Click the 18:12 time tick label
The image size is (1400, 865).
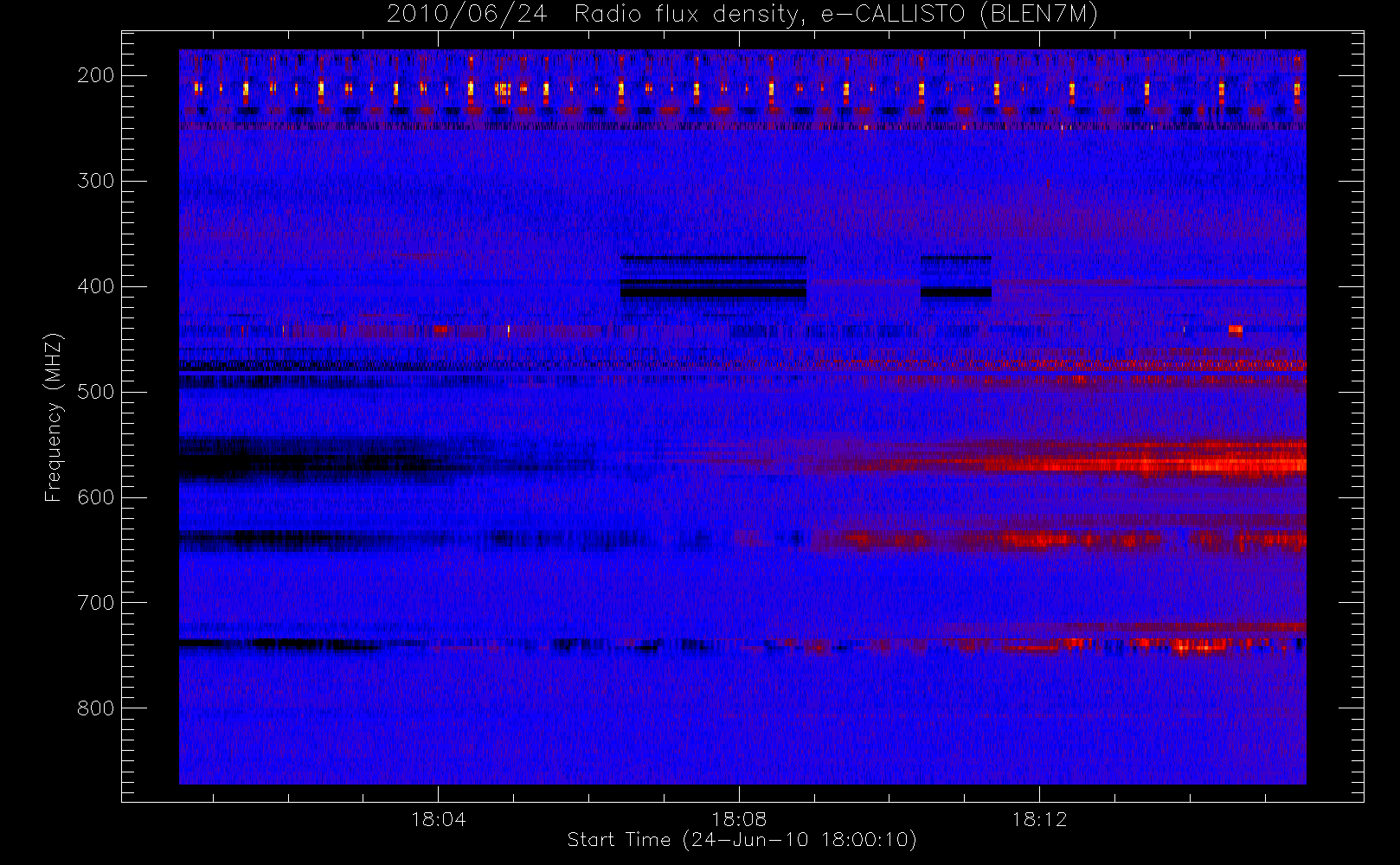[1039, 819]
